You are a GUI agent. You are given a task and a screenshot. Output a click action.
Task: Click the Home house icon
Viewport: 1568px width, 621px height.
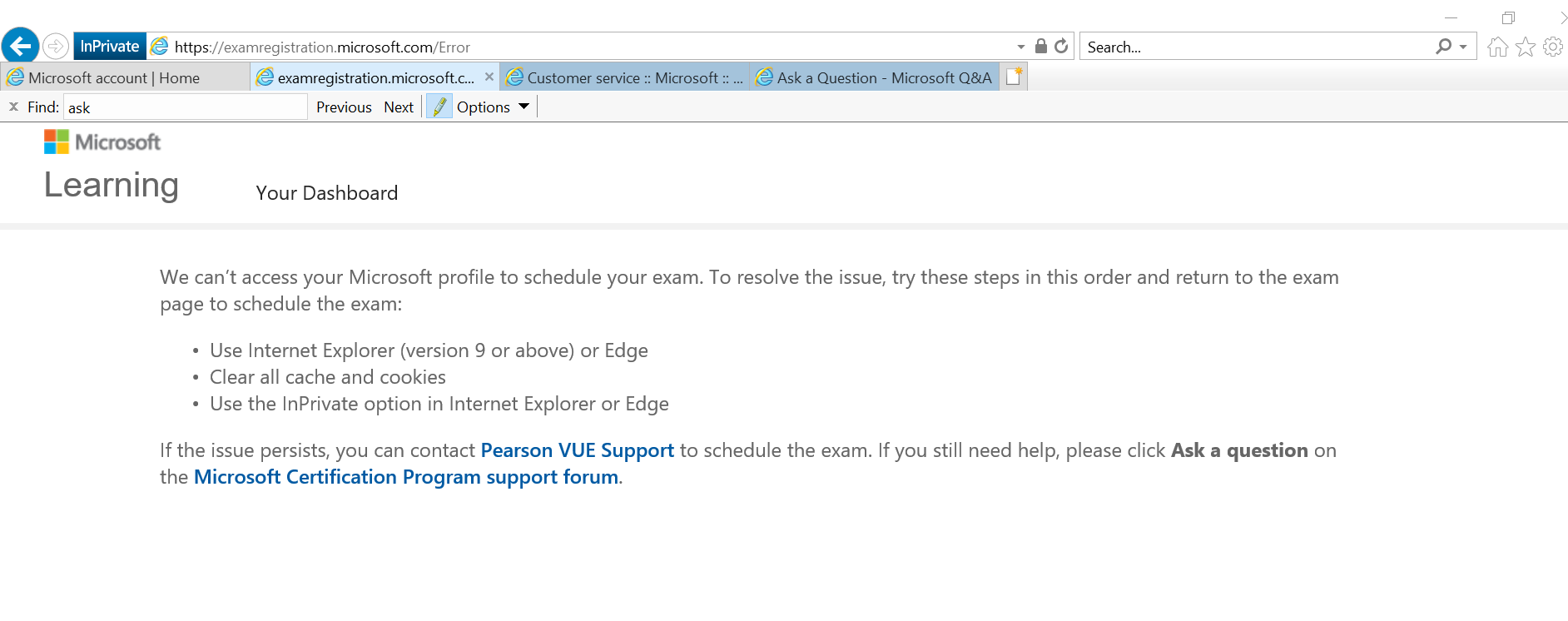(x=1498, y=47)
